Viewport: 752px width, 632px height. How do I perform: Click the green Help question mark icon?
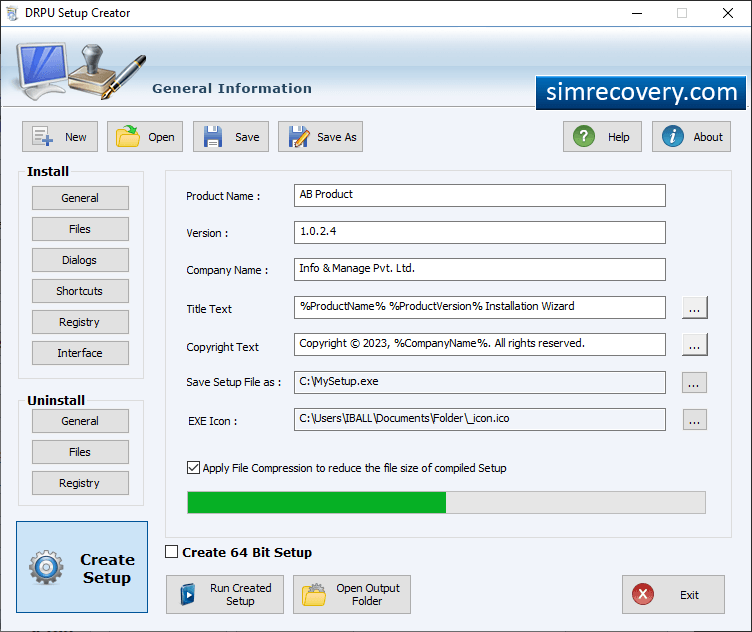coord(584,137)
